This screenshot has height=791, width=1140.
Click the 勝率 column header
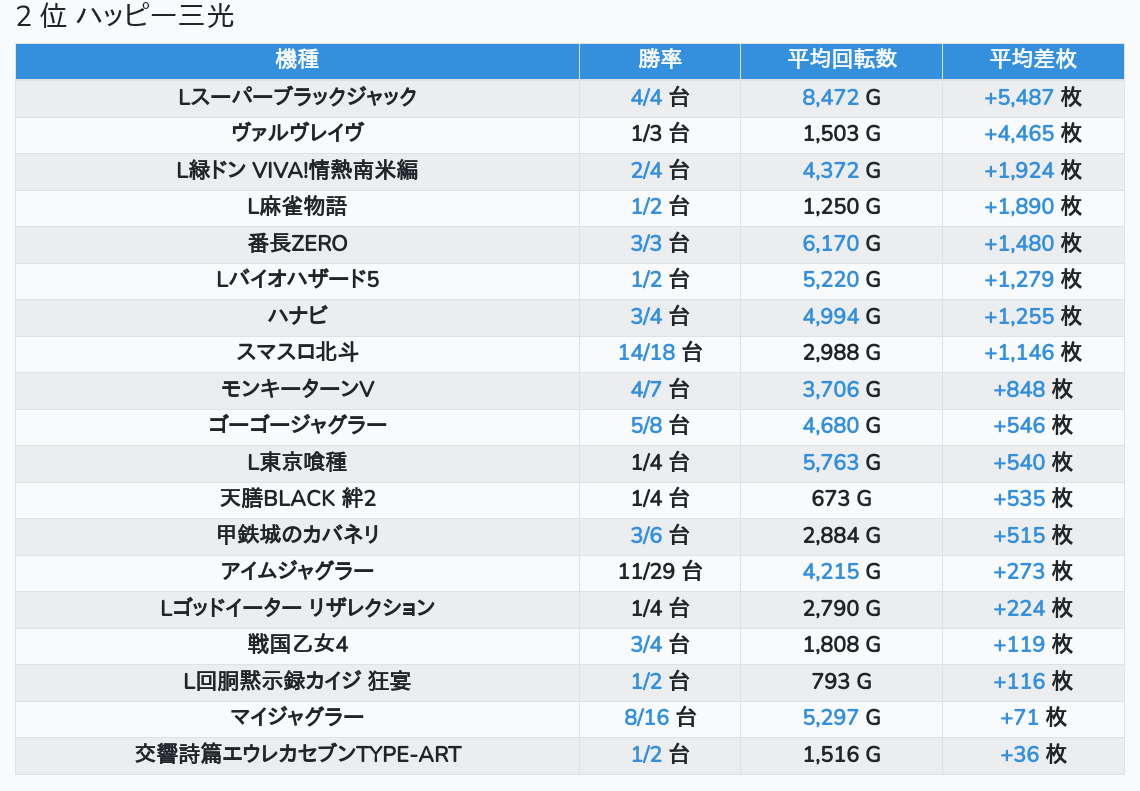[x=659, y=60]
